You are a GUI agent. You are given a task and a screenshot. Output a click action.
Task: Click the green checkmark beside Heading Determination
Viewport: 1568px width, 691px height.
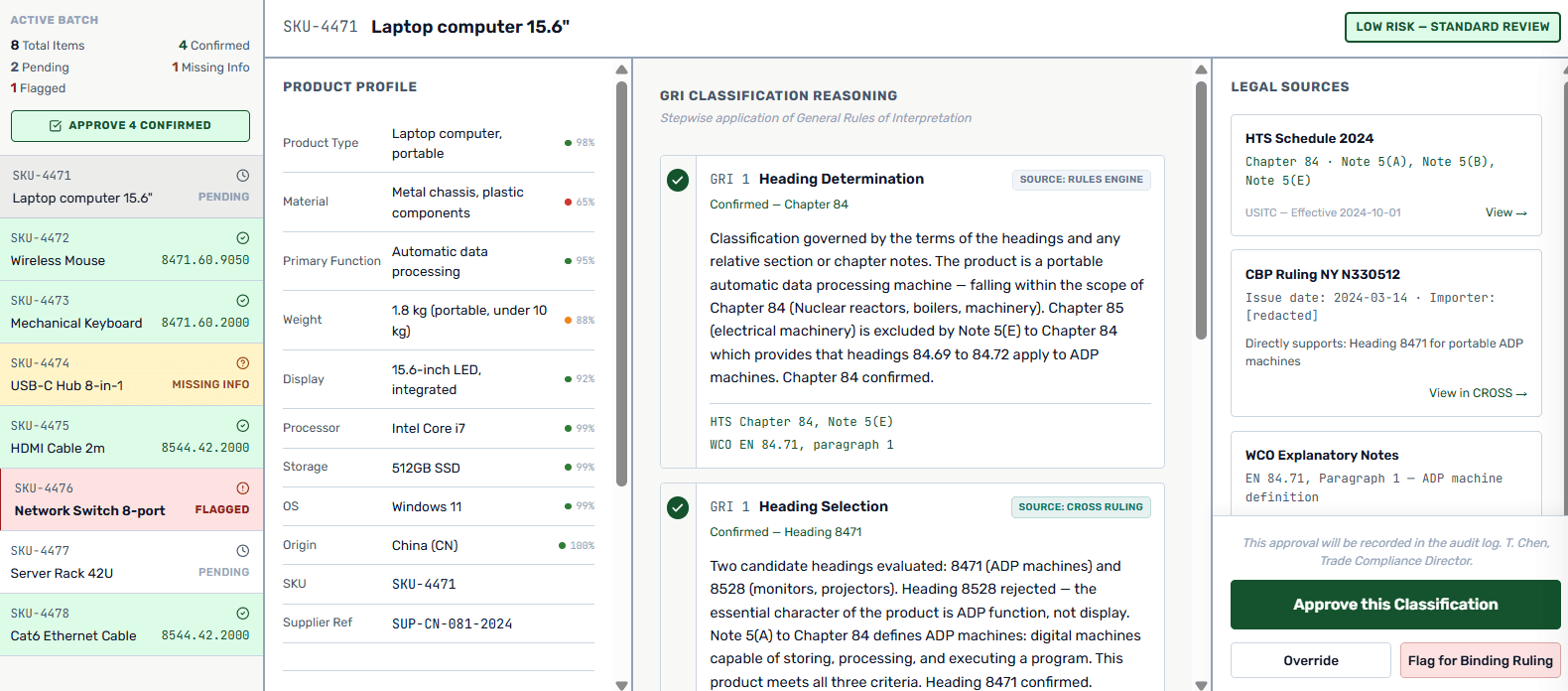coord(678,180)
